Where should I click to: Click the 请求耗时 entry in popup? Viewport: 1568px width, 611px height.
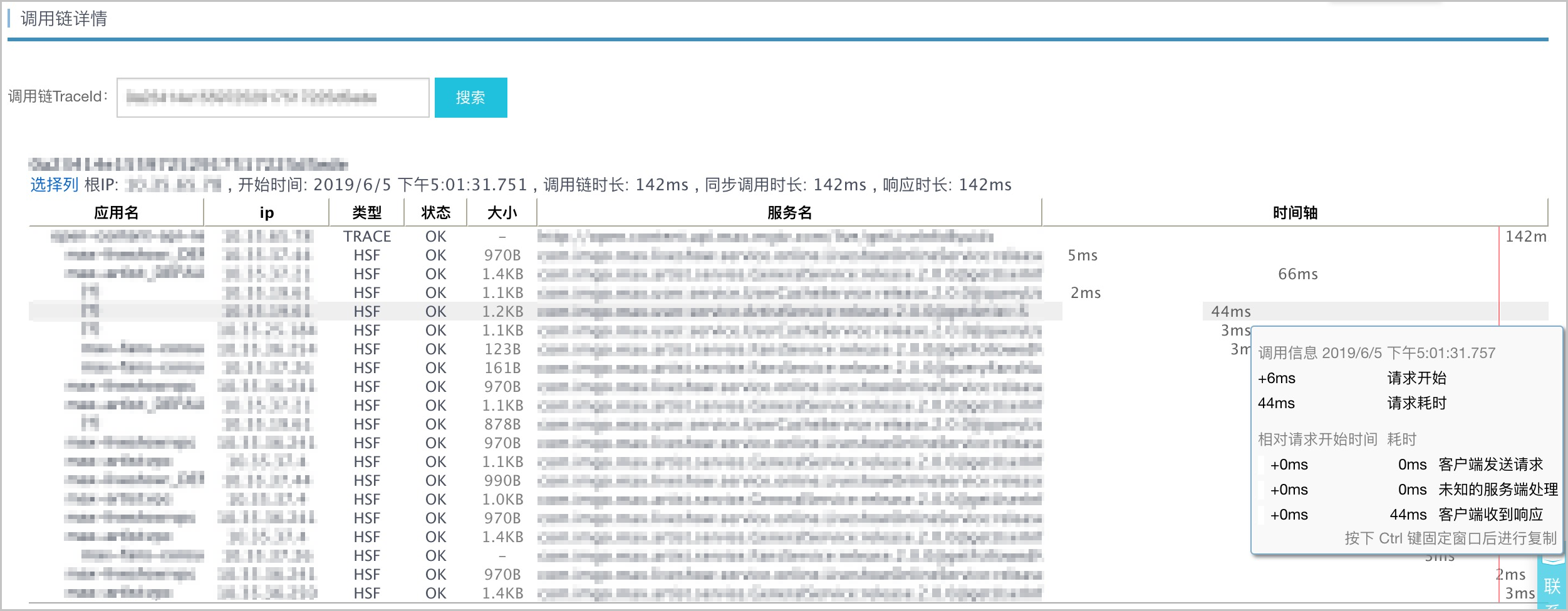(x=1417, y=403)
